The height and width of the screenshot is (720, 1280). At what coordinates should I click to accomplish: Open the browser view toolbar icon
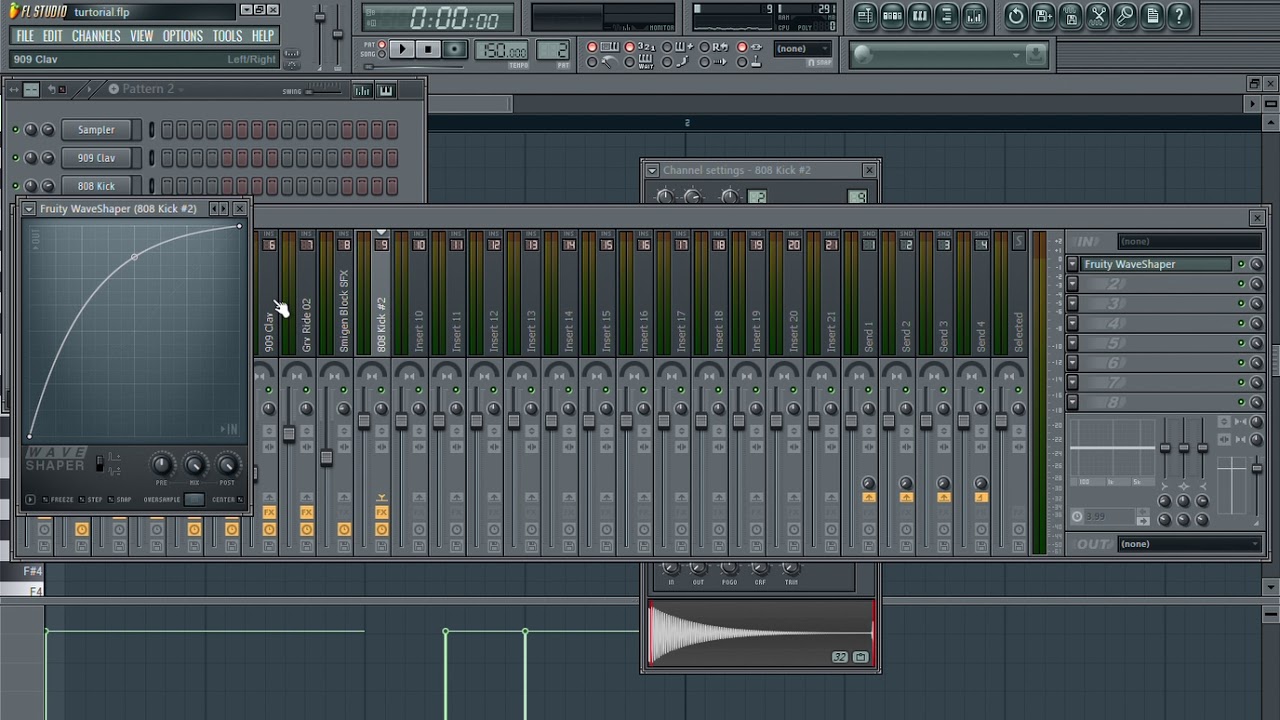(946, 15)
